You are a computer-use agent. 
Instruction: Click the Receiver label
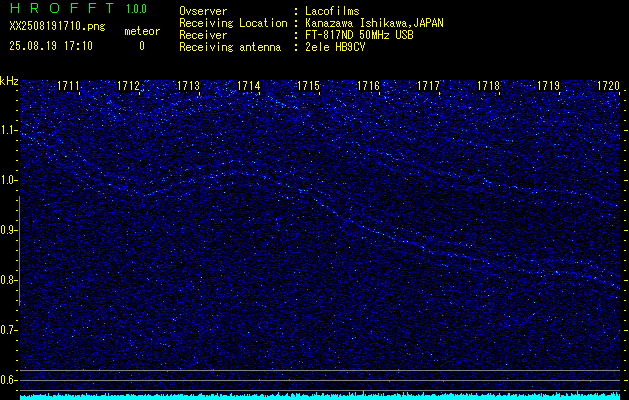tap(203, 35)
